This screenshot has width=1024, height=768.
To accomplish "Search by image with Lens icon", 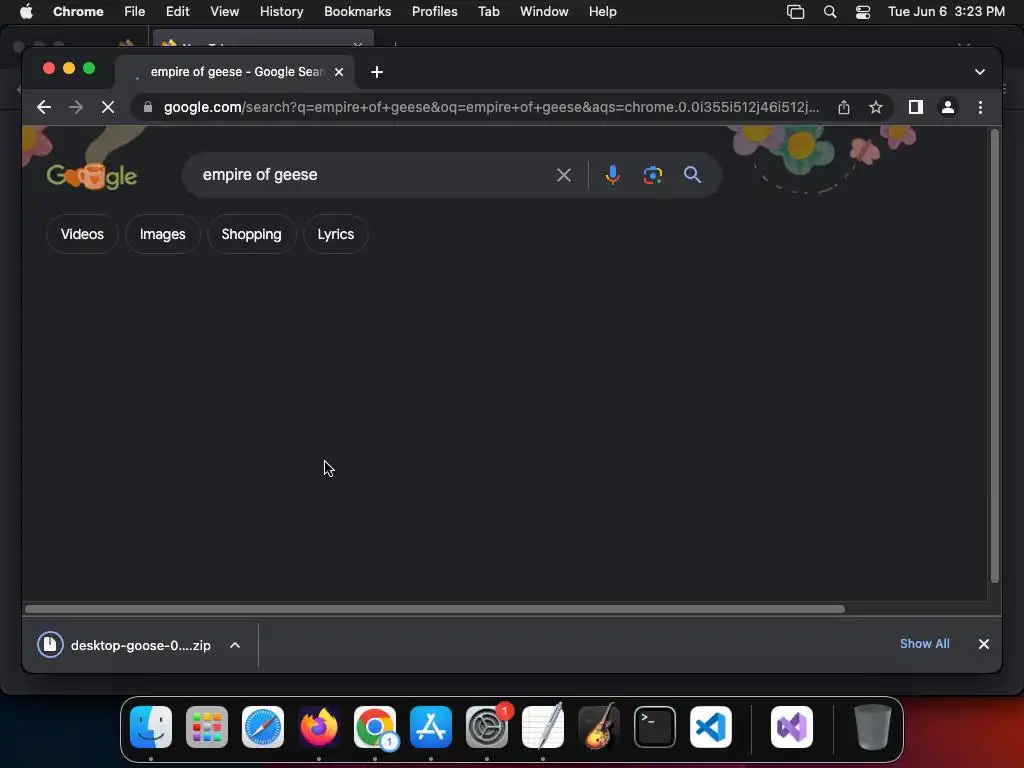I will click(652, 175).
